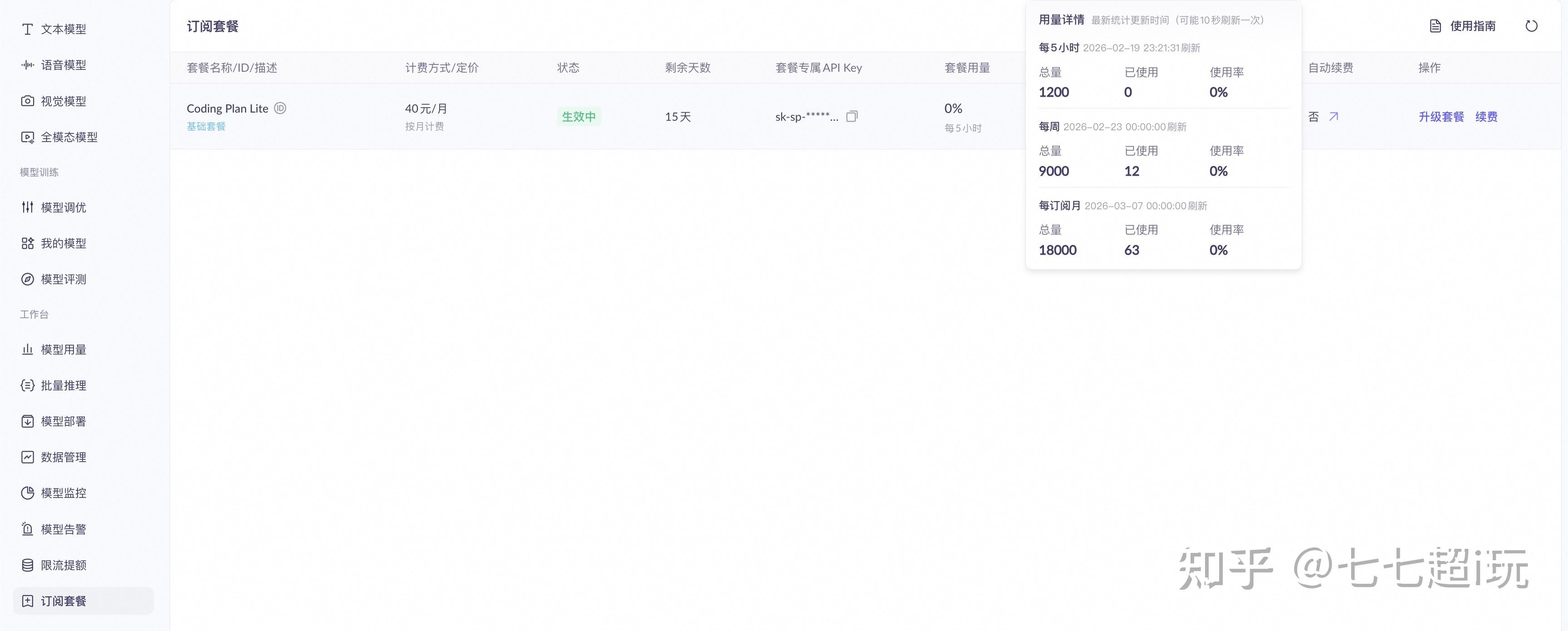Image resolution: width=1568 pixels, height=631 pixels.
Task: Click the refresh icon at top right
Action: point(1532,26)
